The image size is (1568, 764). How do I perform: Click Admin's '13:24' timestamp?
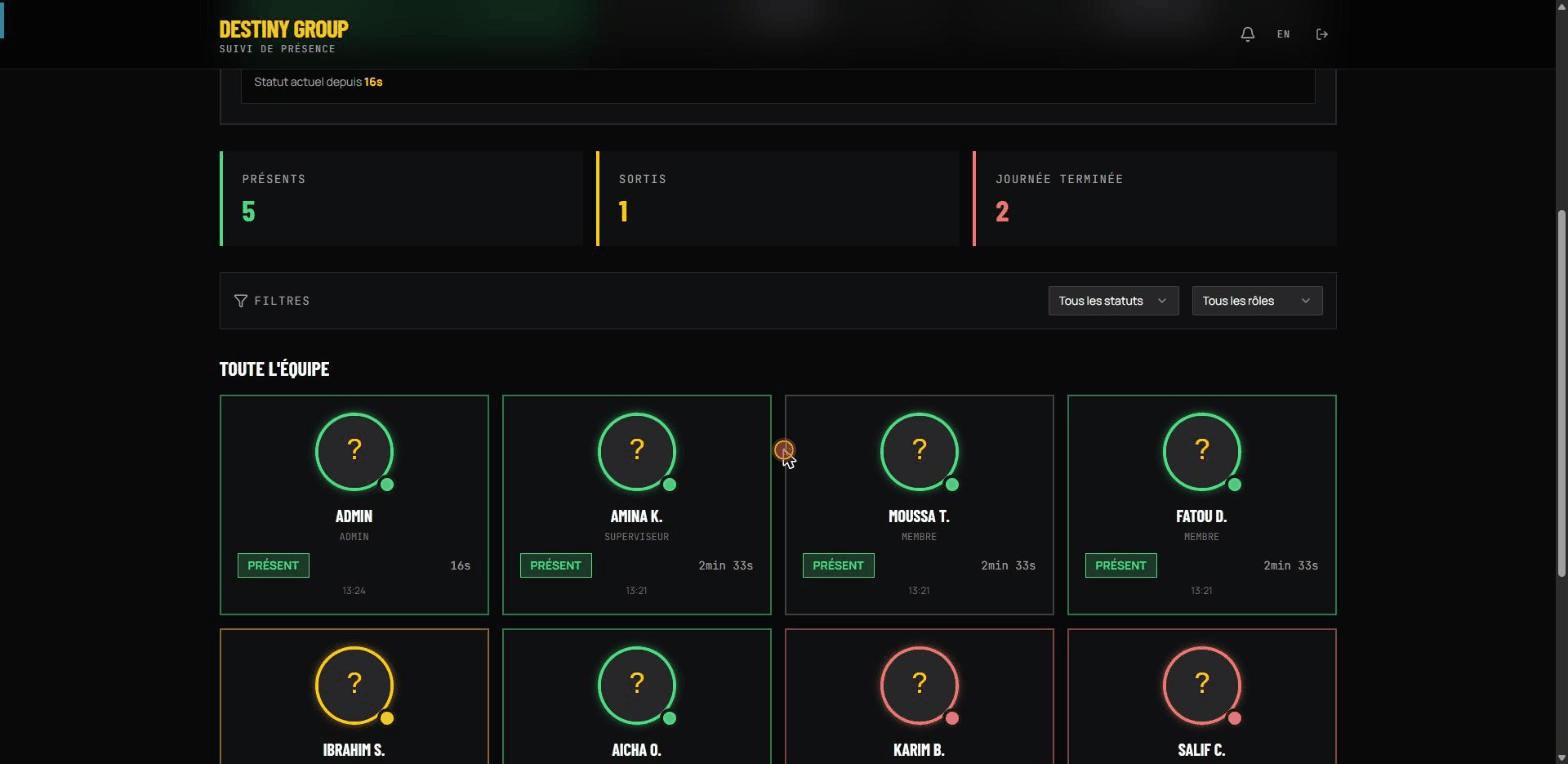point(354,591)
